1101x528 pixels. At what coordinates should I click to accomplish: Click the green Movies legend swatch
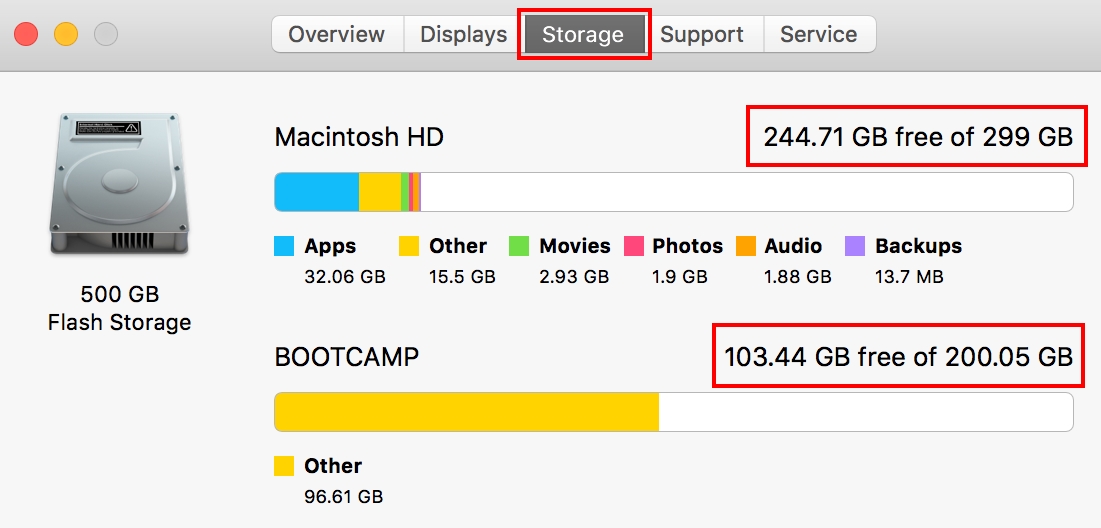pos(519,246)
